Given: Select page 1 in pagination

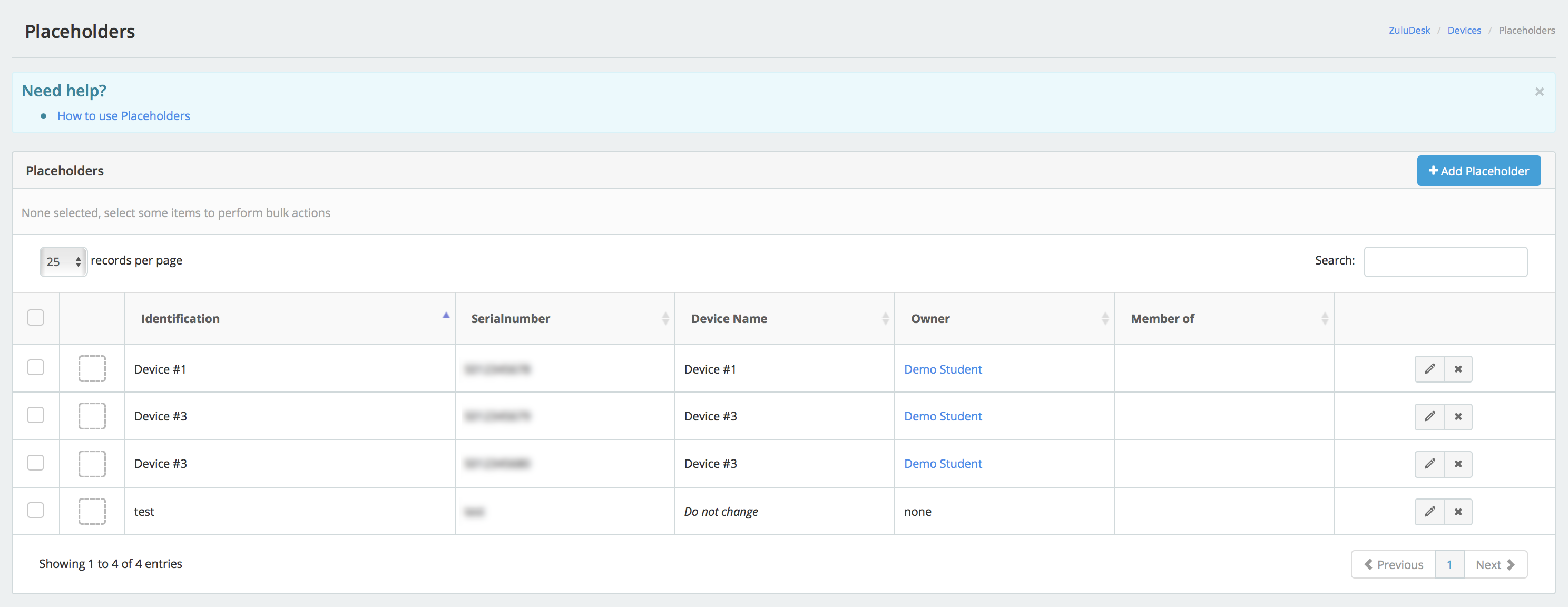Looking at the screenshot, I should coord(1449,564).
